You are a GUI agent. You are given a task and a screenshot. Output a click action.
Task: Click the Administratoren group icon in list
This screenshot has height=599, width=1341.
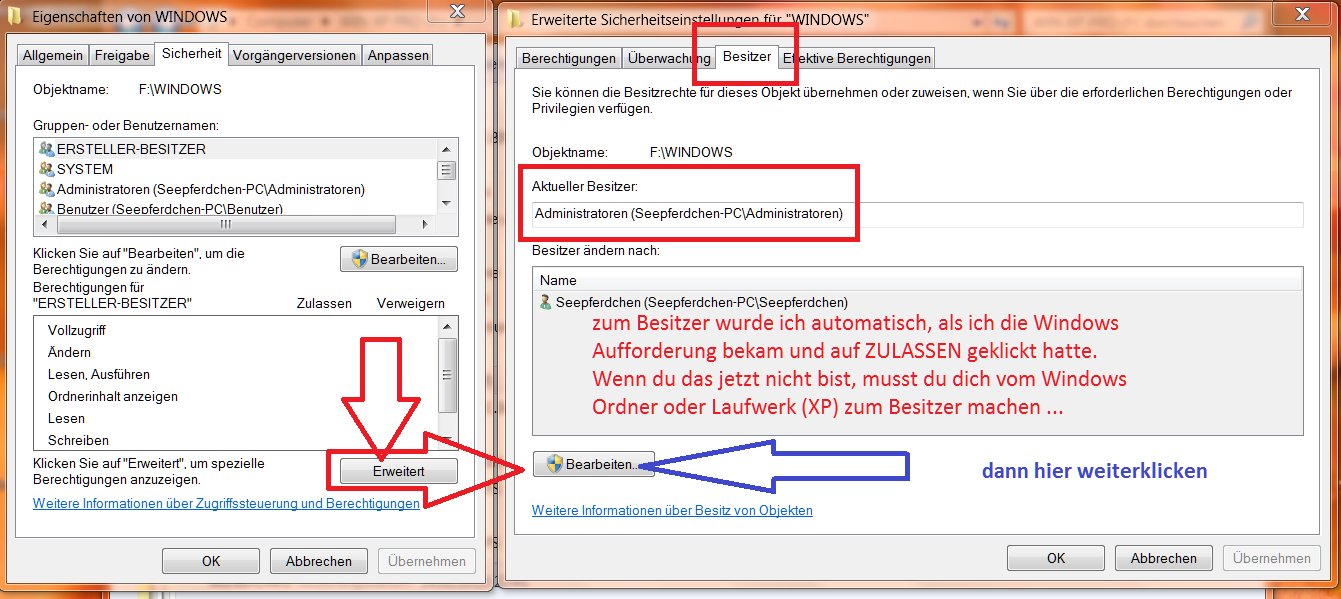(x=46, y=189)
